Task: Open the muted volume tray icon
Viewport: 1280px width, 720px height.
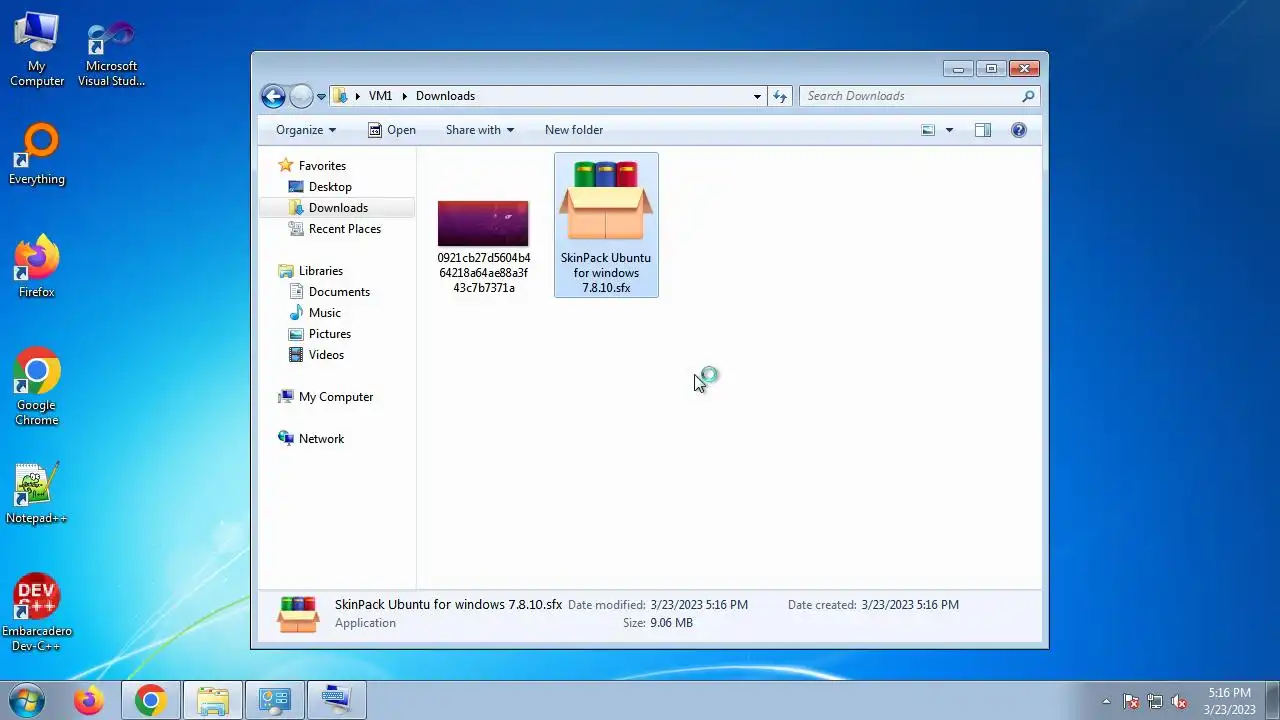Action: pos(1179,701)
